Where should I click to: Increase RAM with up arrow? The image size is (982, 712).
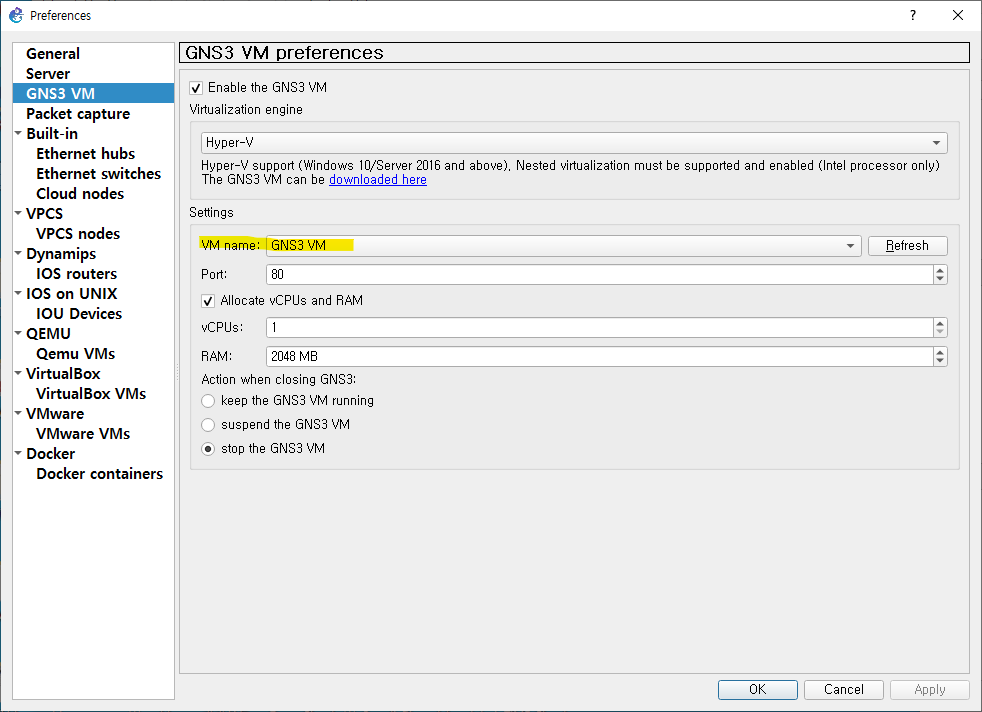tap(940, 352)
